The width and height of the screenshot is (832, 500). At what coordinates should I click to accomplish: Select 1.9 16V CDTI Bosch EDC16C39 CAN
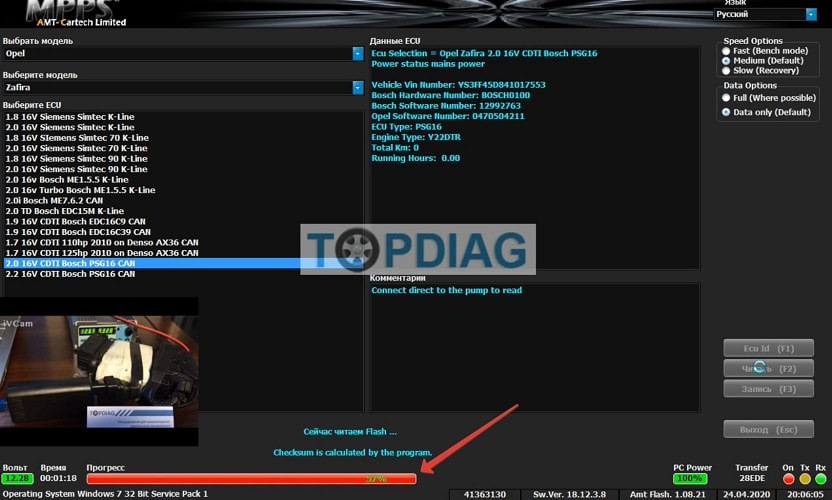pos(78,232)
